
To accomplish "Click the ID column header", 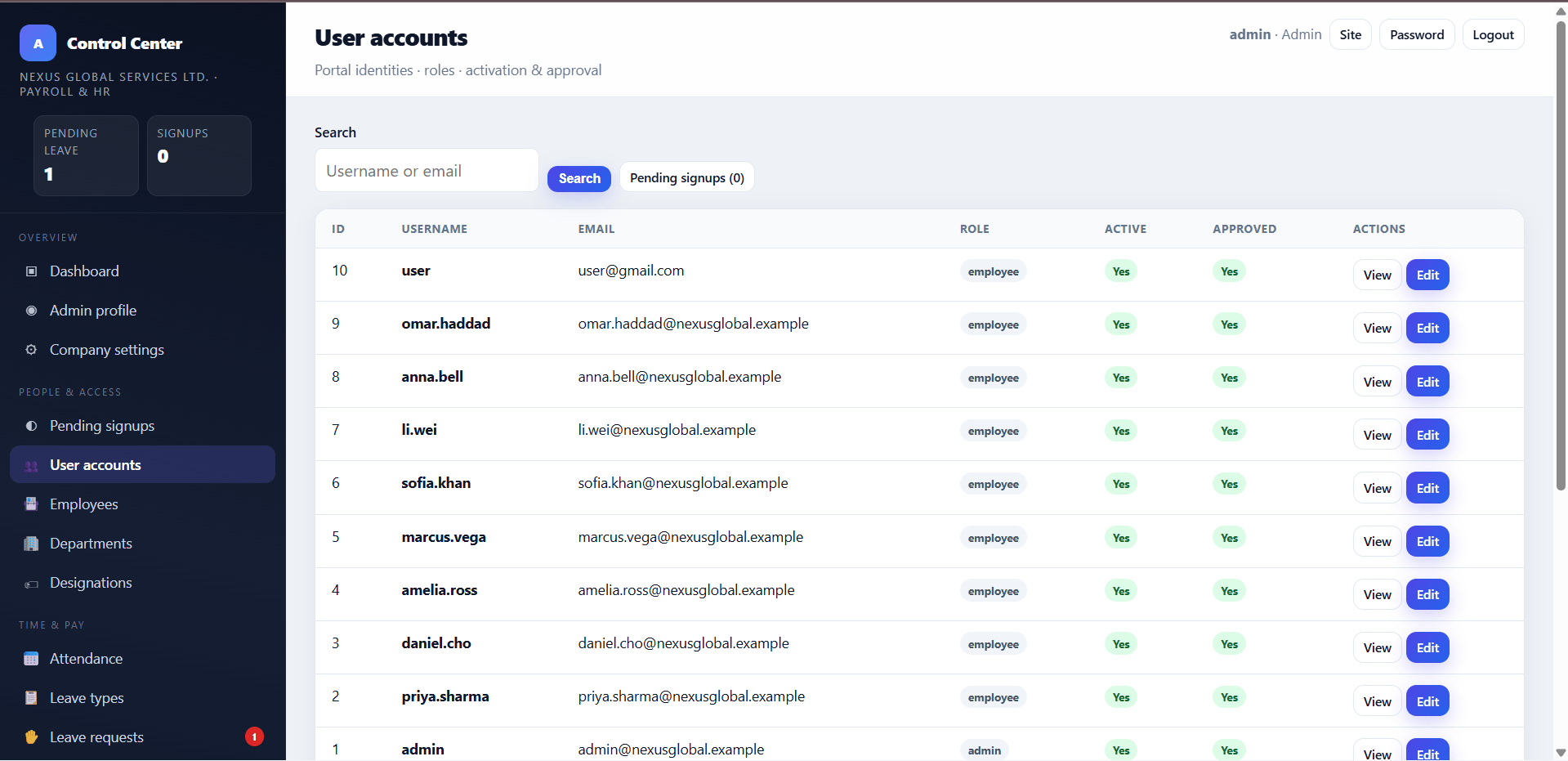I will click(x=338, y=229).
